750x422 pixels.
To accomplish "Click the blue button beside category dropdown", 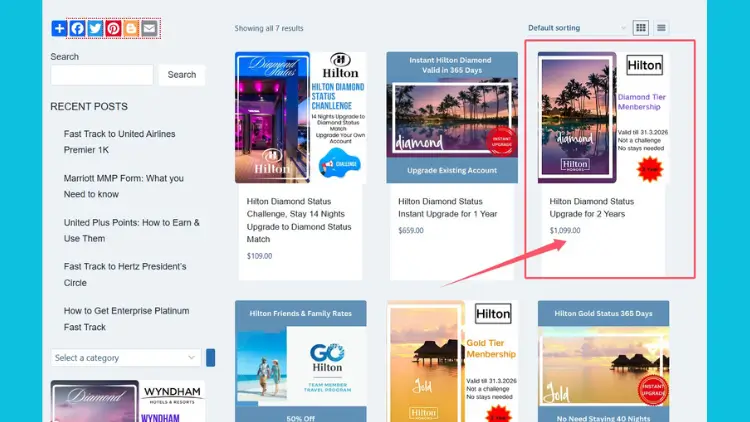I will [x=210, y=357].
